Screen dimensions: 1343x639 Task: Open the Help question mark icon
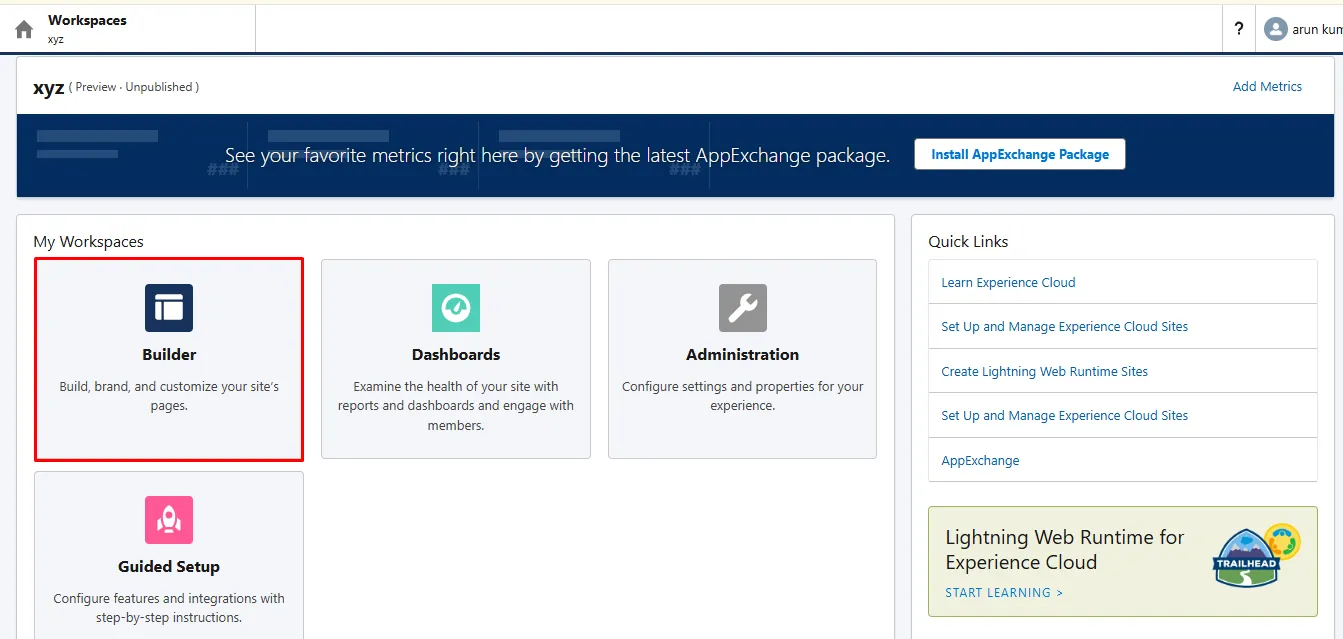click(x=1239, y=29)
